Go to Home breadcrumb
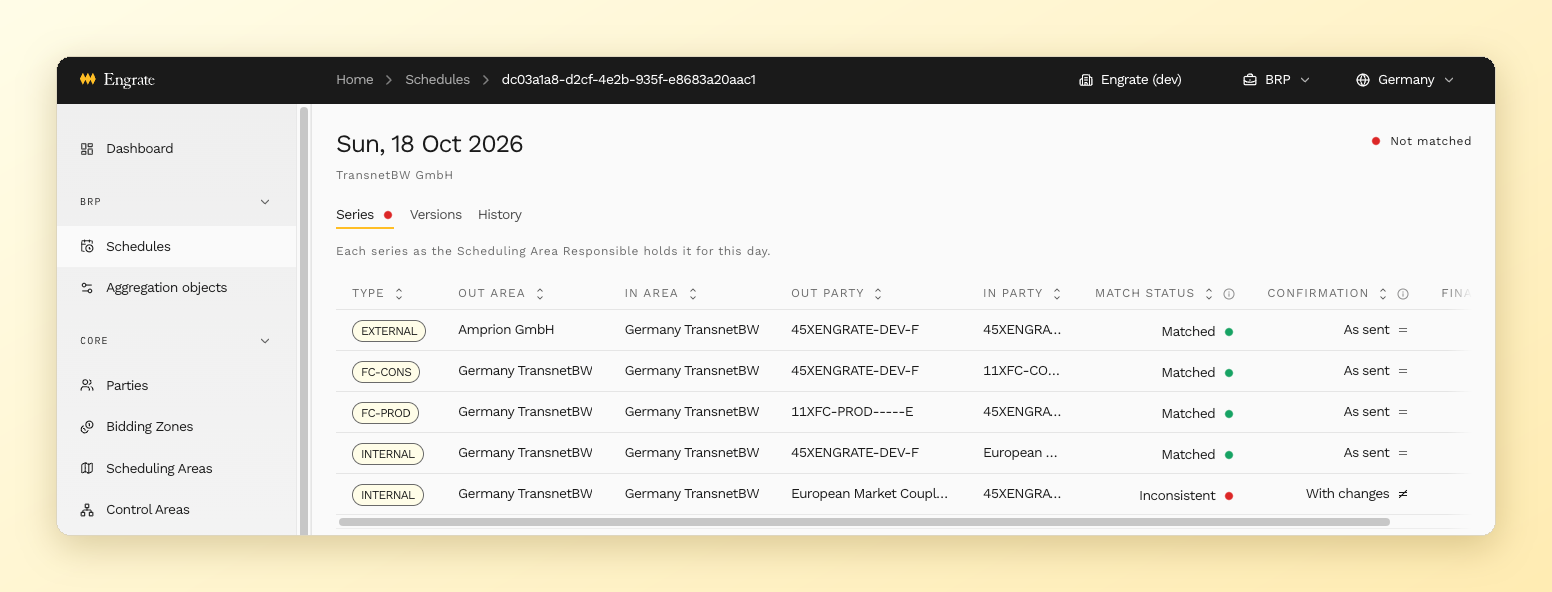1552x592 pixels. (x=355, y=80)
